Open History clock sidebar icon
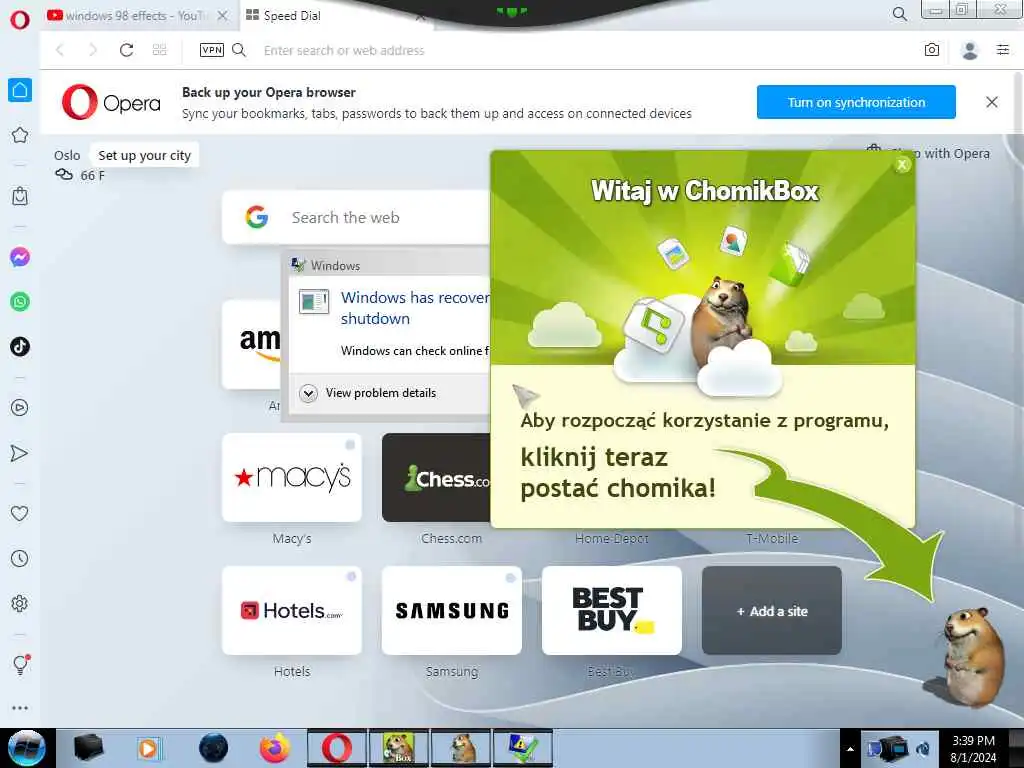 point(20,558)
